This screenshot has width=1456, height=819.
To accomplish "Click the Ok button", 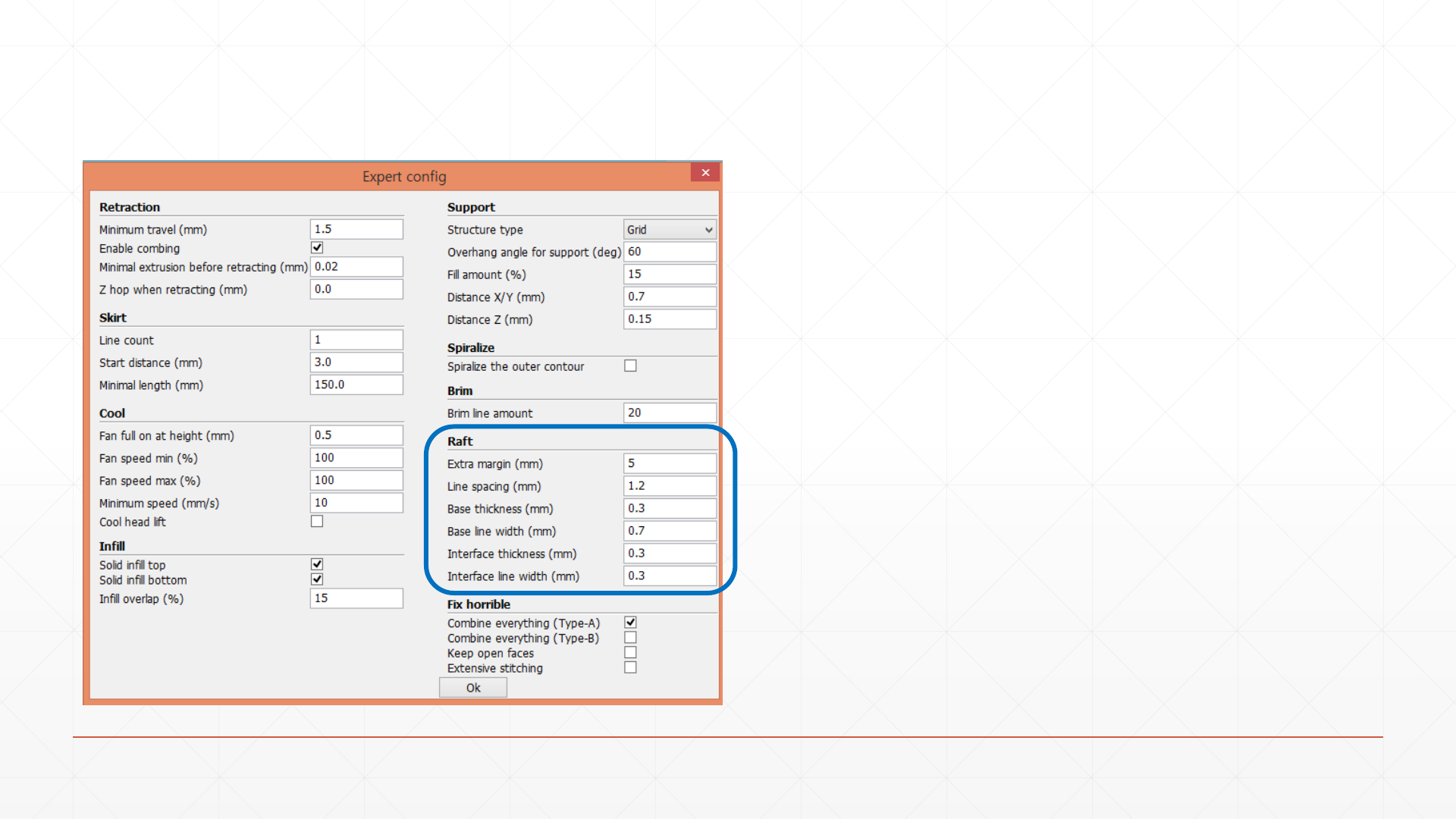I will point(473,688).
